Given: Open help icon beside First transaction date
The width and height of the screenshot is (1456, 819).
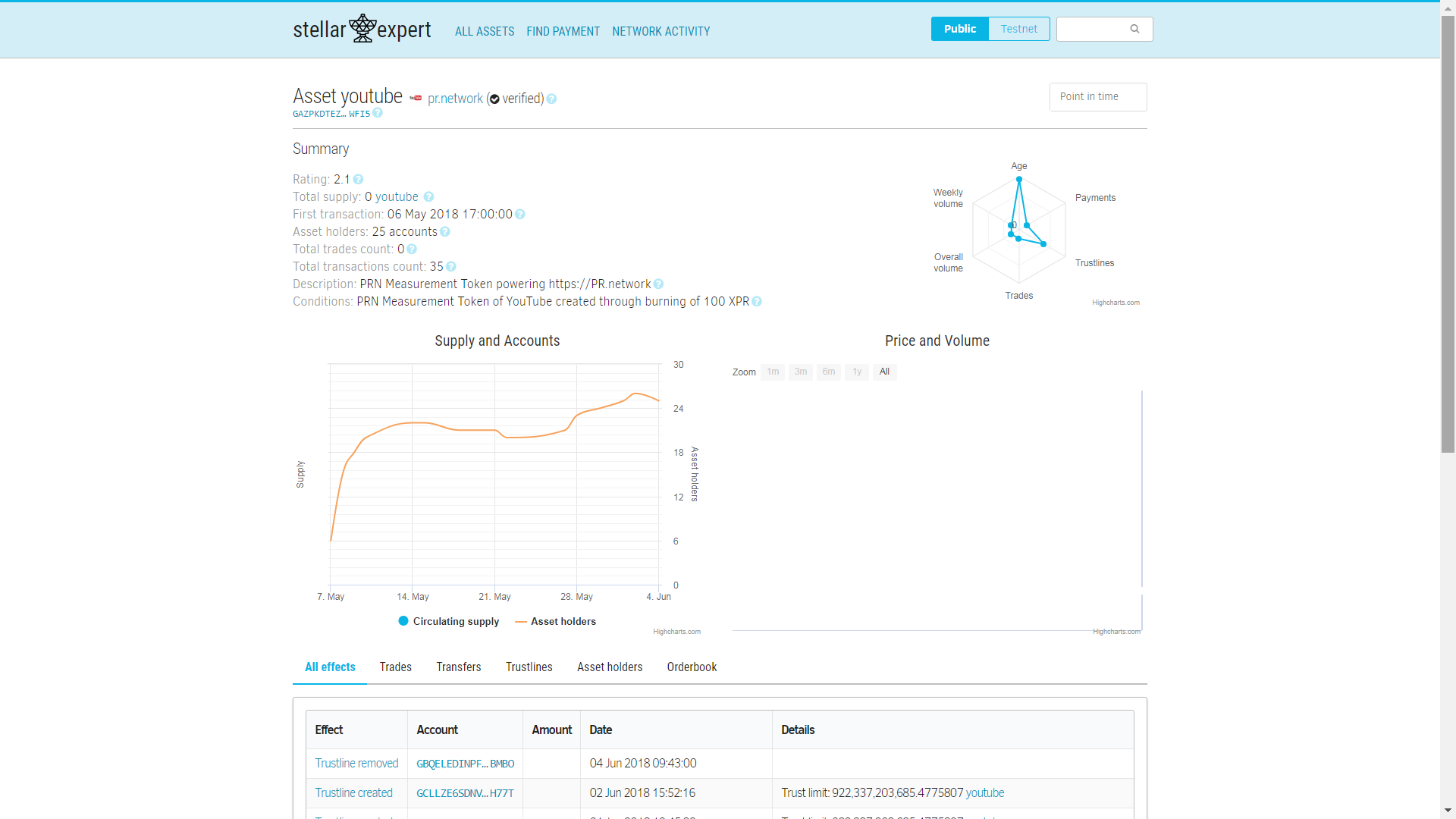Looking at the screenshot, I should 520,215.
